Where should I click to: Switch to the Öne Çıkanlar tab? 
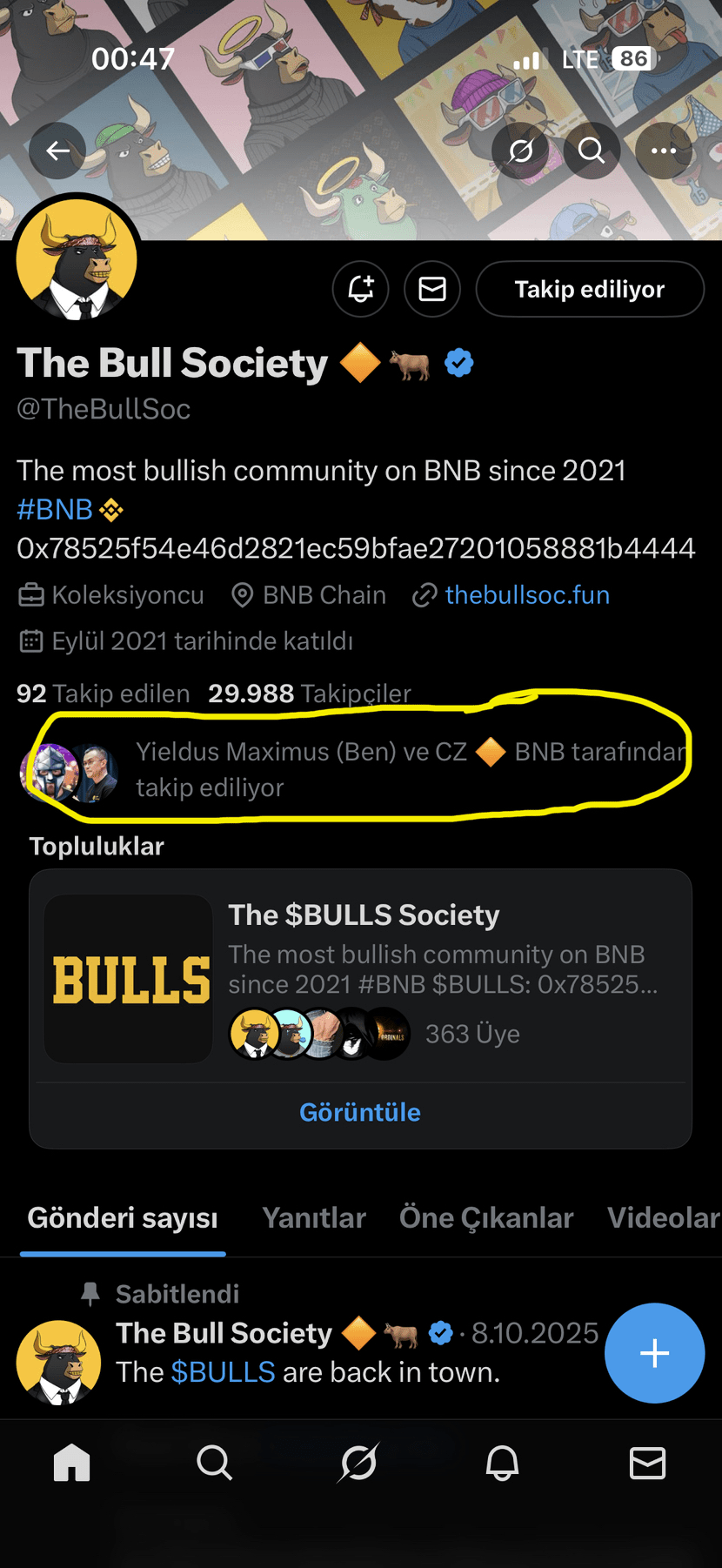pos(486,1218)
